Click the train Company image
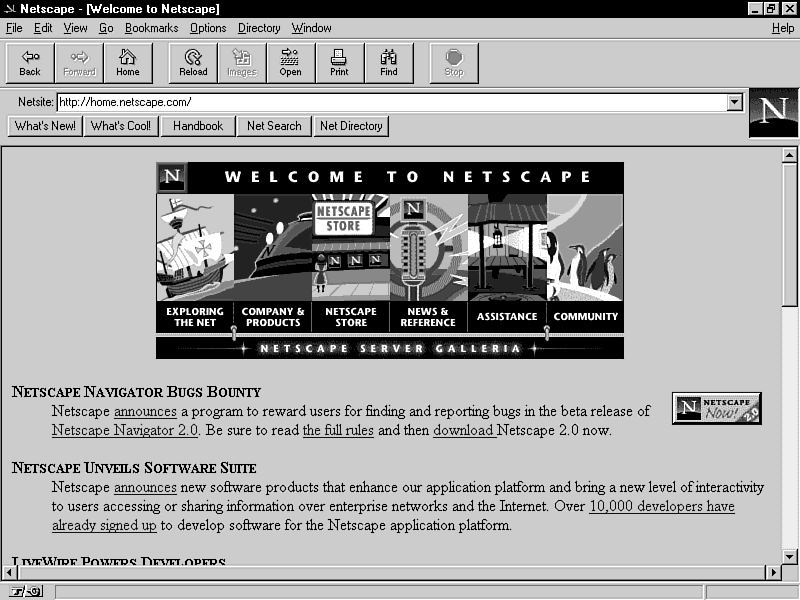 tap(273, 247)
